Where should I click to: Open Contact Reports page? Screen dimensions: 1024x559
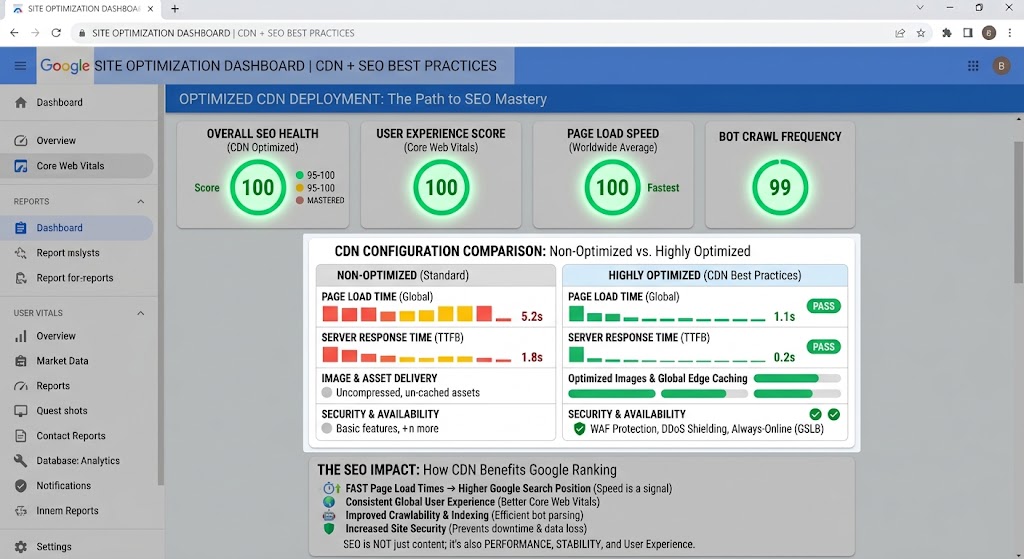(77, 436)
